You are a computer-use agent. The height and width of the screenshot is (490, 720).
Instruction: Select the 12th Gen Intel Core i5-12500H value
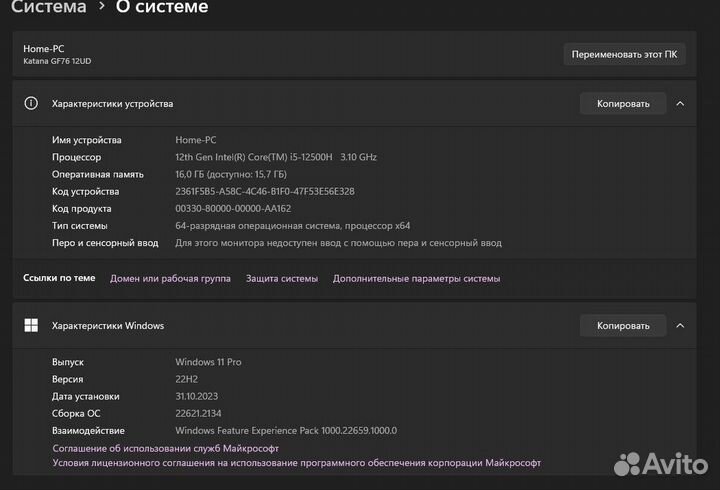pos(276,157)
